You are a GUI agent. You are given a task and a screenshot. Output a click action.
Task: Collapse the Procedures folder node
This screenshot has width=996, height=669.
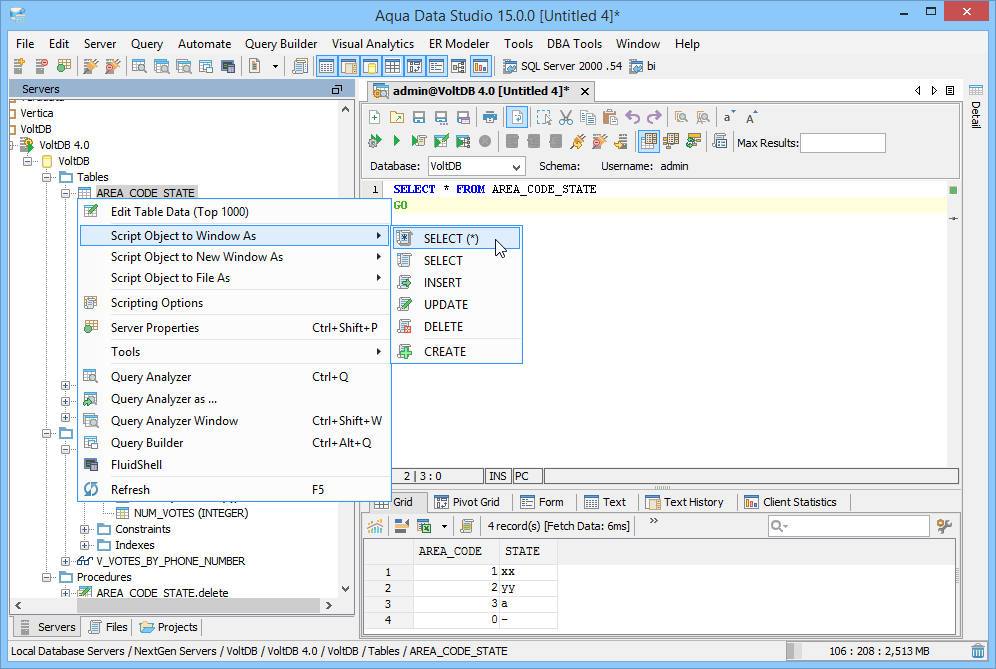click(46, 577)
